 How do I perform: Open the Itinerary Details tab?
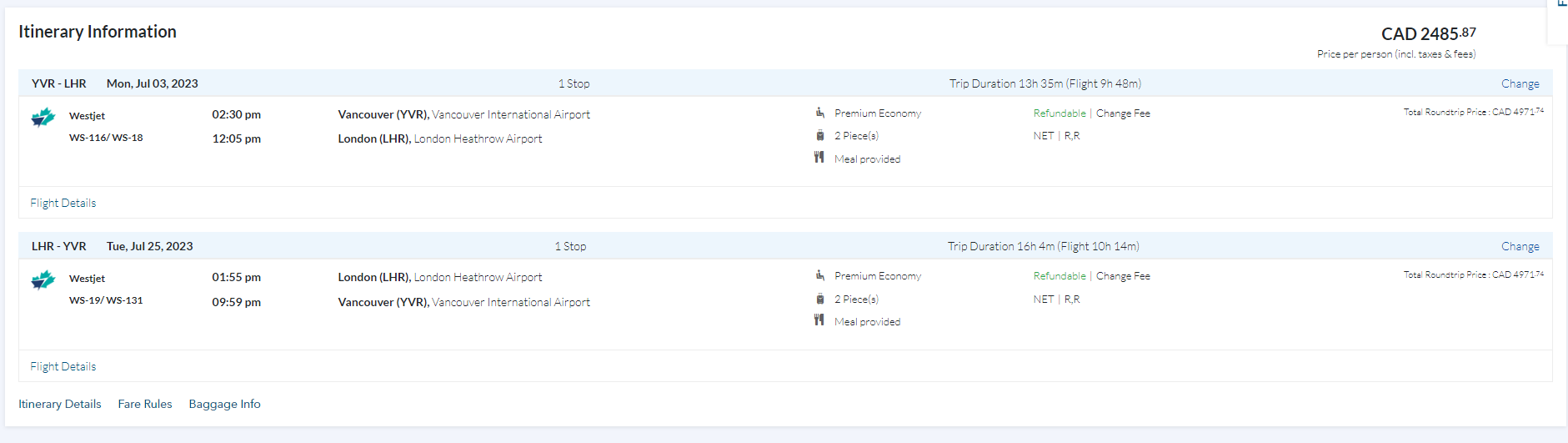coord(60,404)
